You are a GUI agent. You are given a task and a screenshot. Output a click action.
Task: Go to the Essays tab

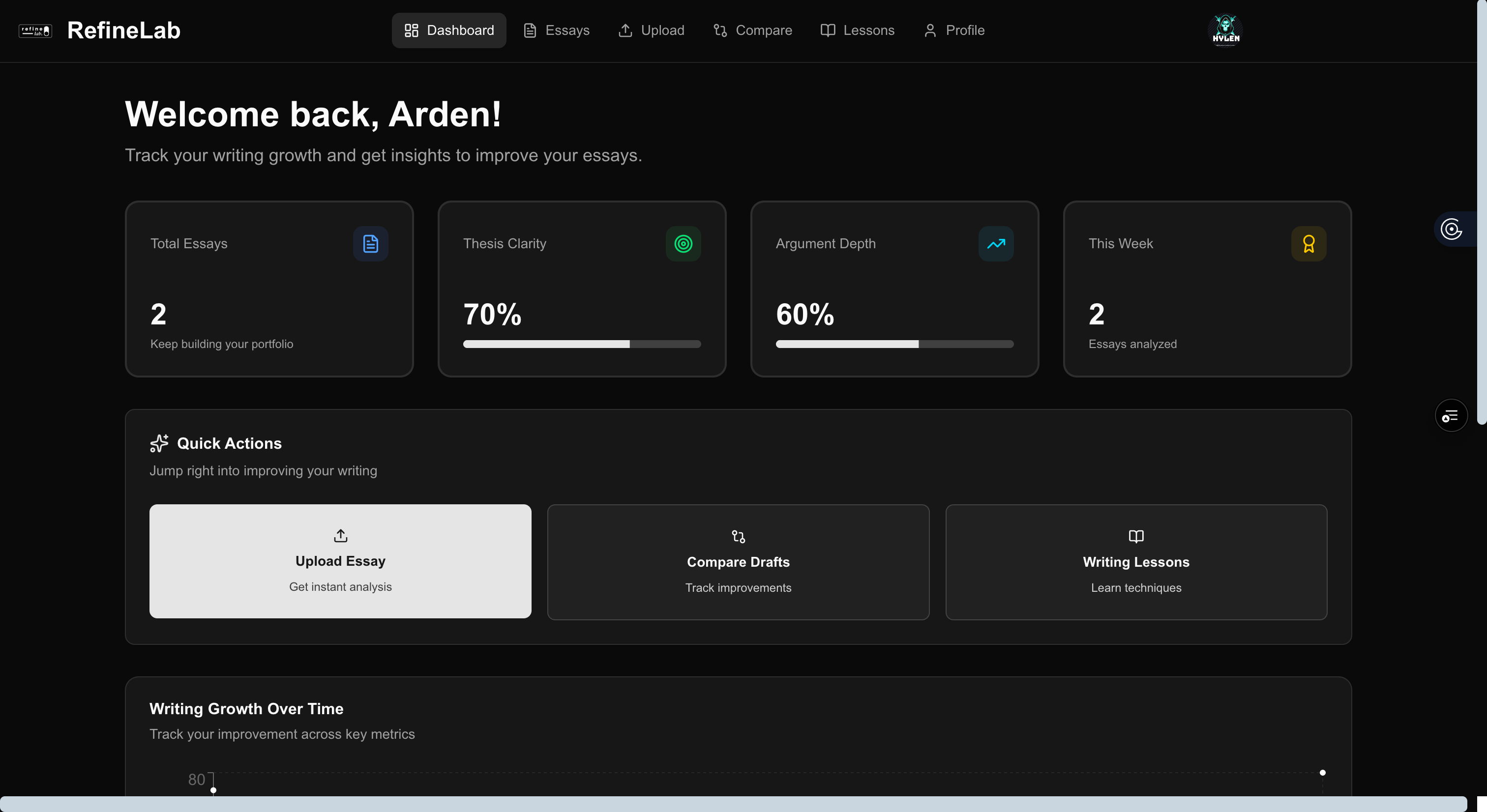click(x=557, y=30)
